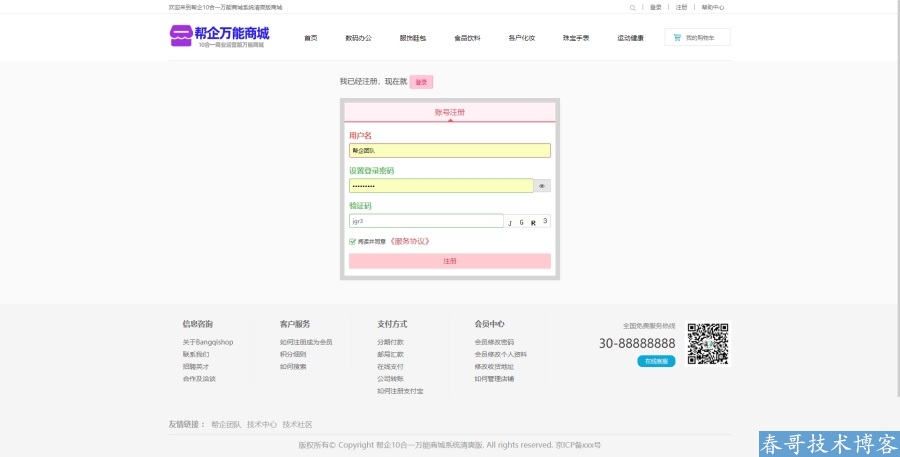Viewport: 900px width, 457px height.
Task: Click the QR code image in footer
Action: 708,343
